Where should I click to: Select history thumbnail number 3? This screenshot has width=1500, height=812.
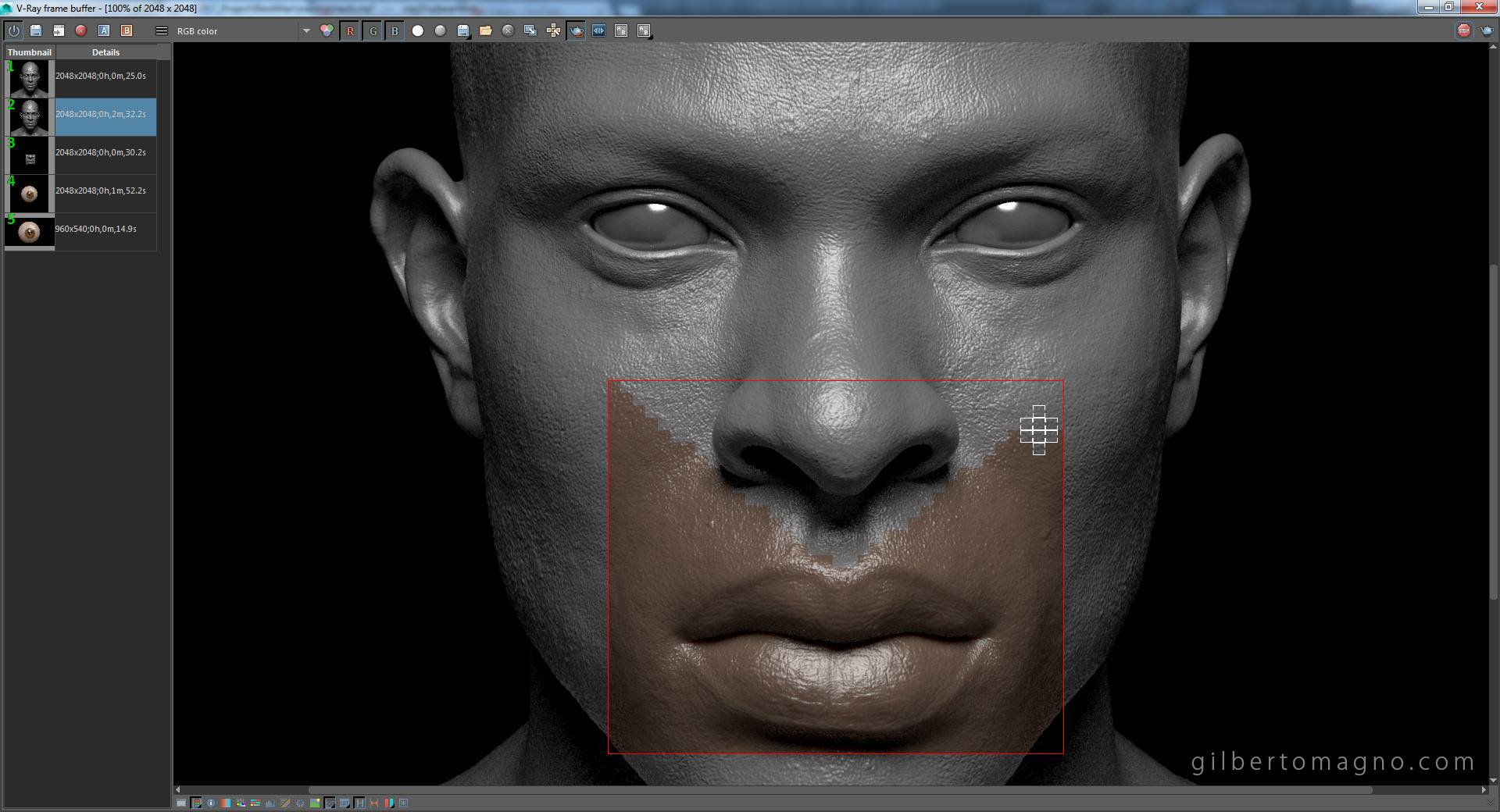[30, 155]
